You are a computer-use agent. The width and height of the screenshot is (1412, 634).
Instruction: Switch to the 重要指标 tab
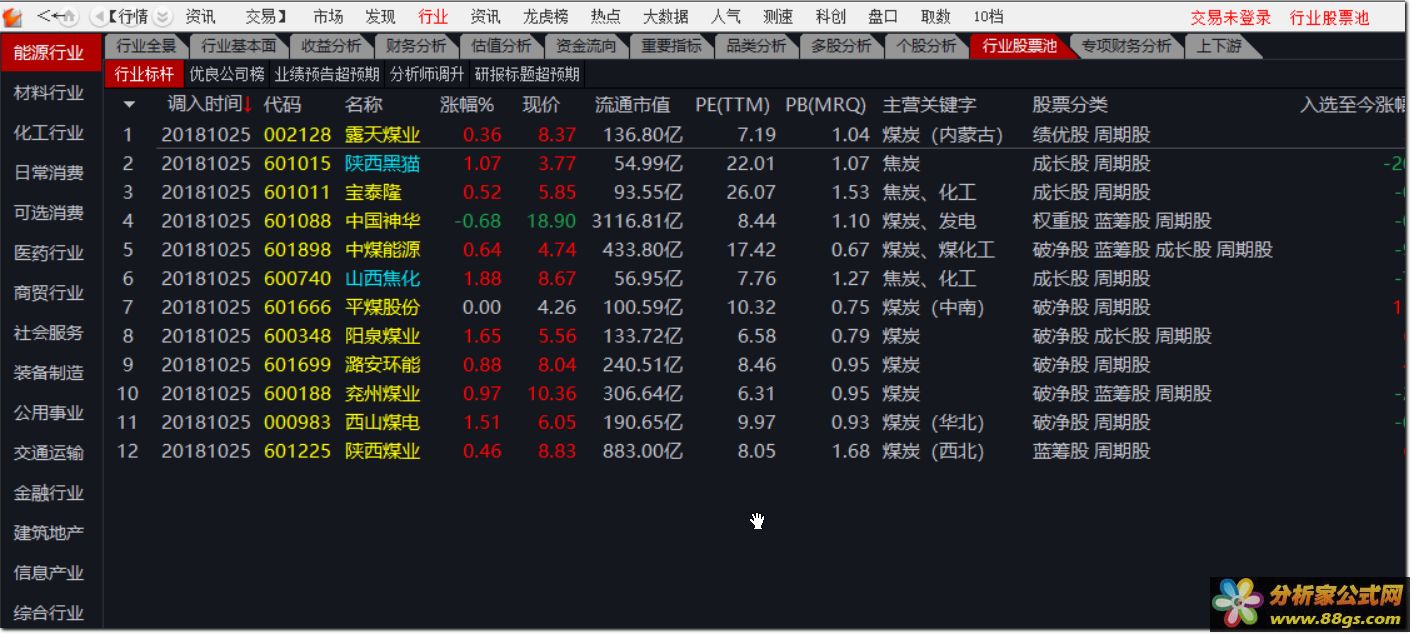coord(672,46)
